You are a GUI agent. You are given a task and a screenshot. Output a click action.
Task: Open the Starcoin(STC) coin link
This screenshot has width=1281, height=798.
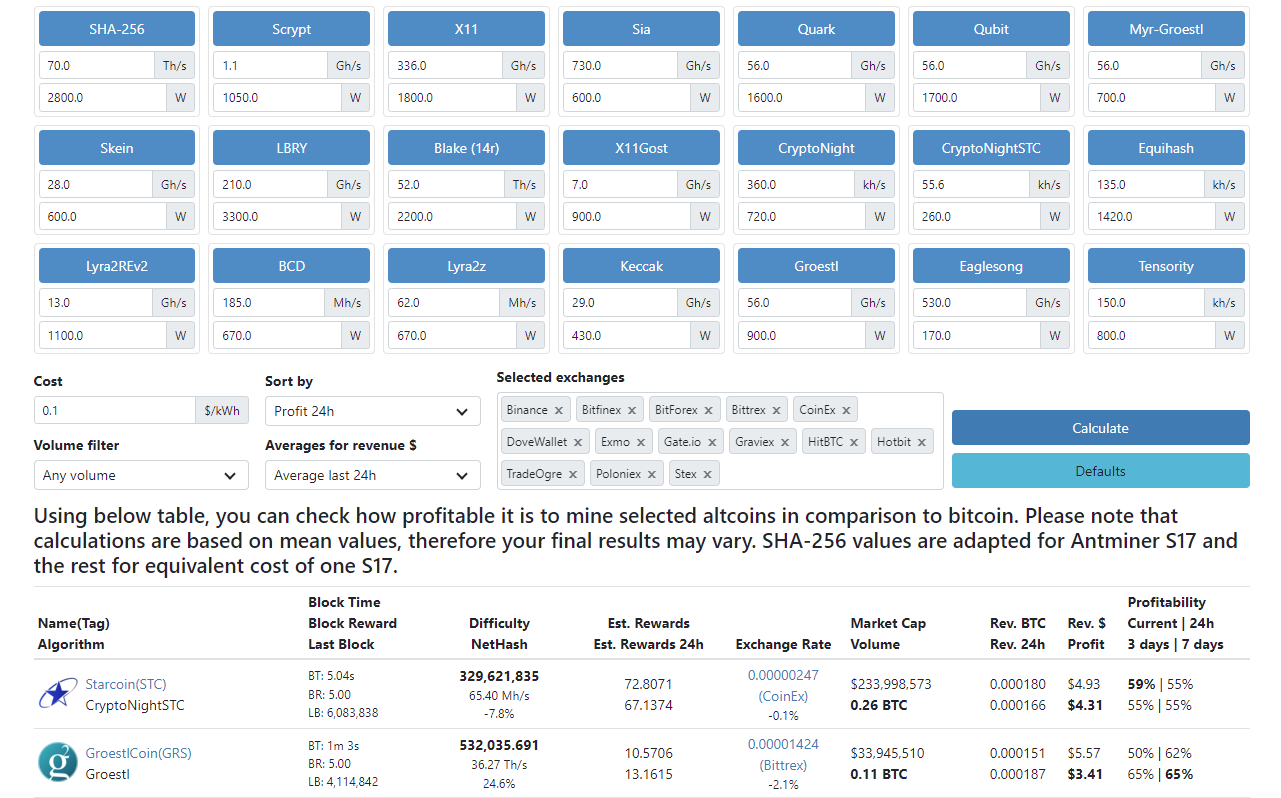tap(126, 684)
